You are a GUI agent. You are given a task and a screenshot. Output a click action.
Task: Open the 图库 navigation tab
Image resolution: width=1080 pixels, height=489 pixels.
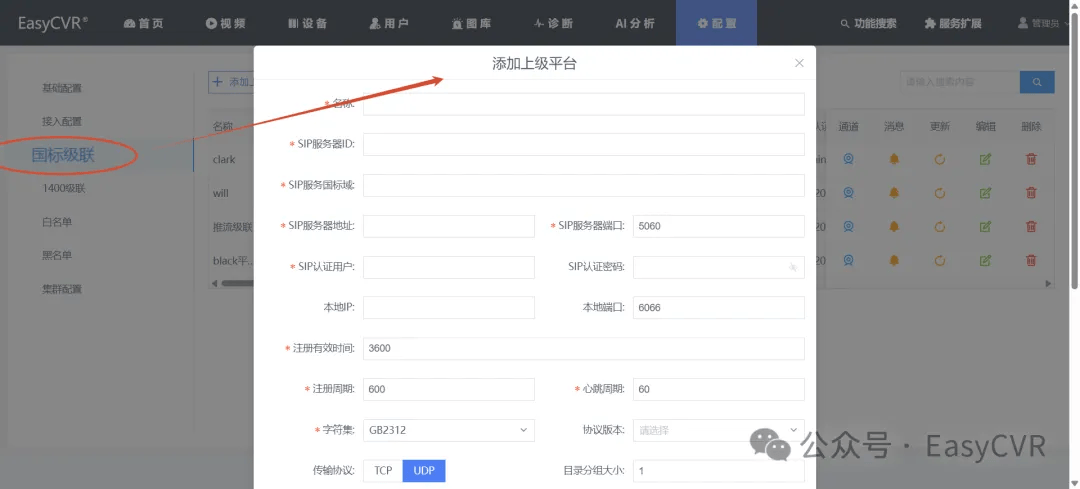(x=471, y=23)
